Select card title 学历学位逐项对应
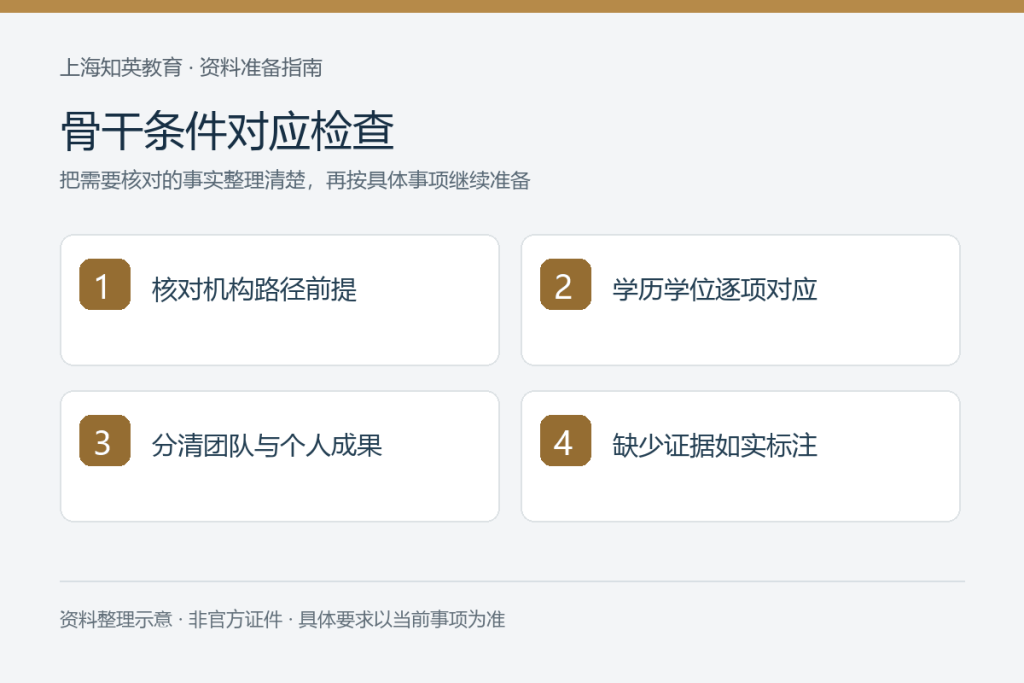This screenshot has width=1024, height=683. (x=714, y=289)
